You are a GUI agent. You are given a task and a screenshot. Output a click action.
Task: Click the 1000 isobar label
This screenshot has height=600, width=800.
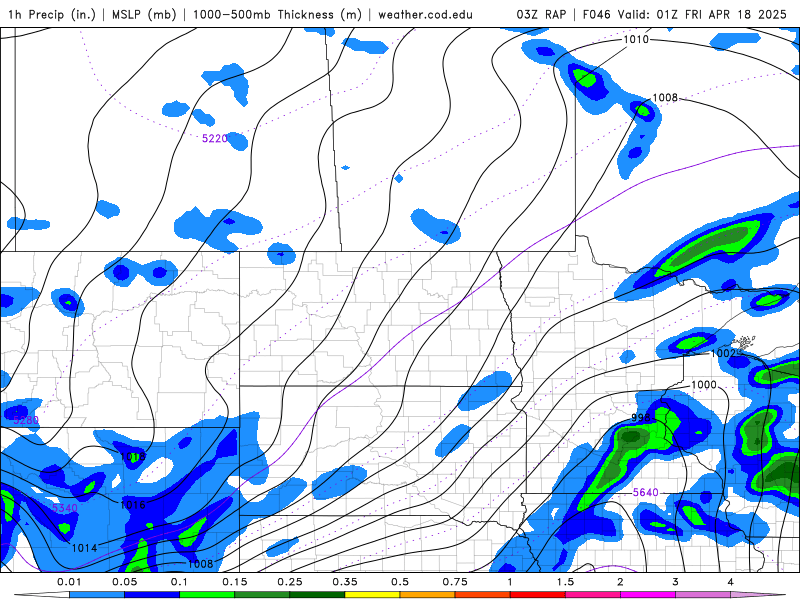point(704,385)
